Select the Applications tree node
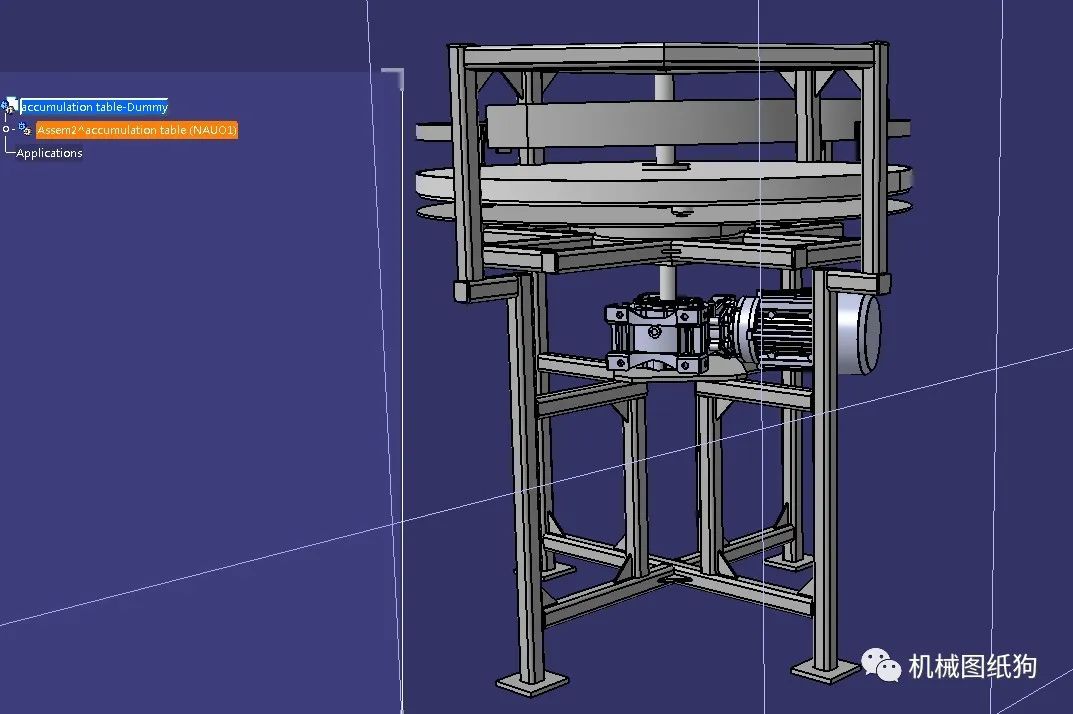 pyautogui.click(x=49, y=153)
